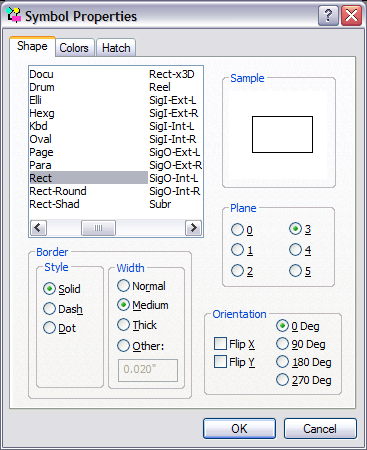Switch to the Shape tab
The height and width of the screenshot is (450, 367).
tap(32, 46)
